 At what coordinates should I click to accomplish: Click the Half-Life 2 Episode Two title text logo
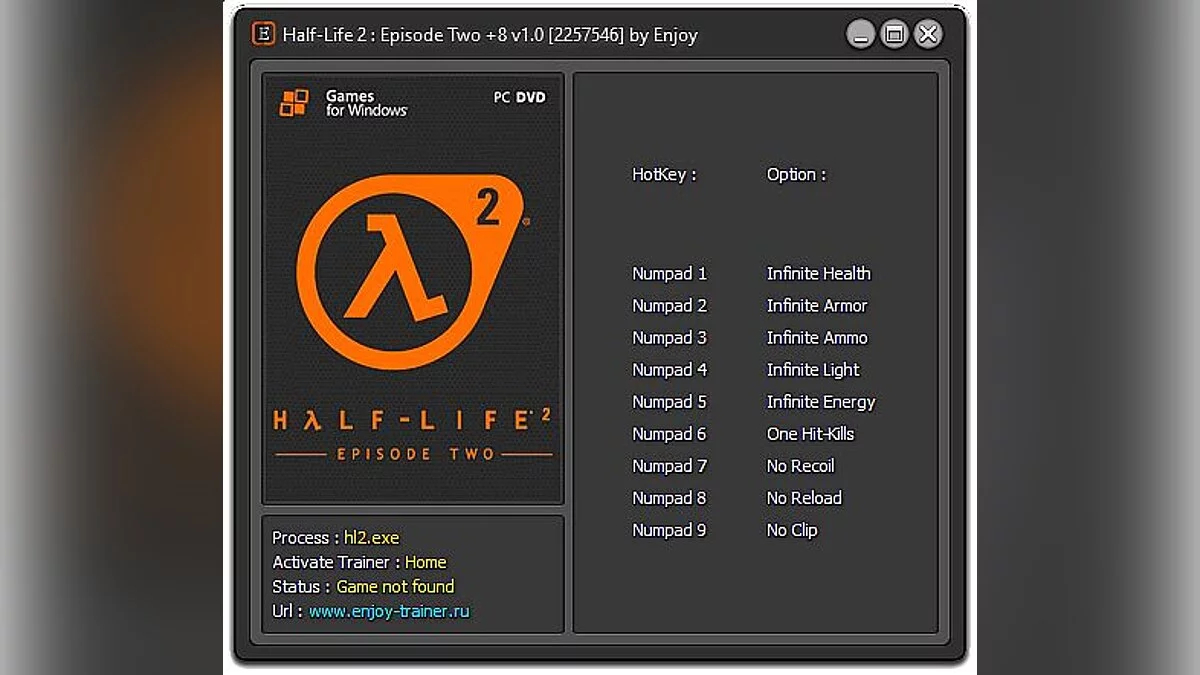click(x=411, y=432)
